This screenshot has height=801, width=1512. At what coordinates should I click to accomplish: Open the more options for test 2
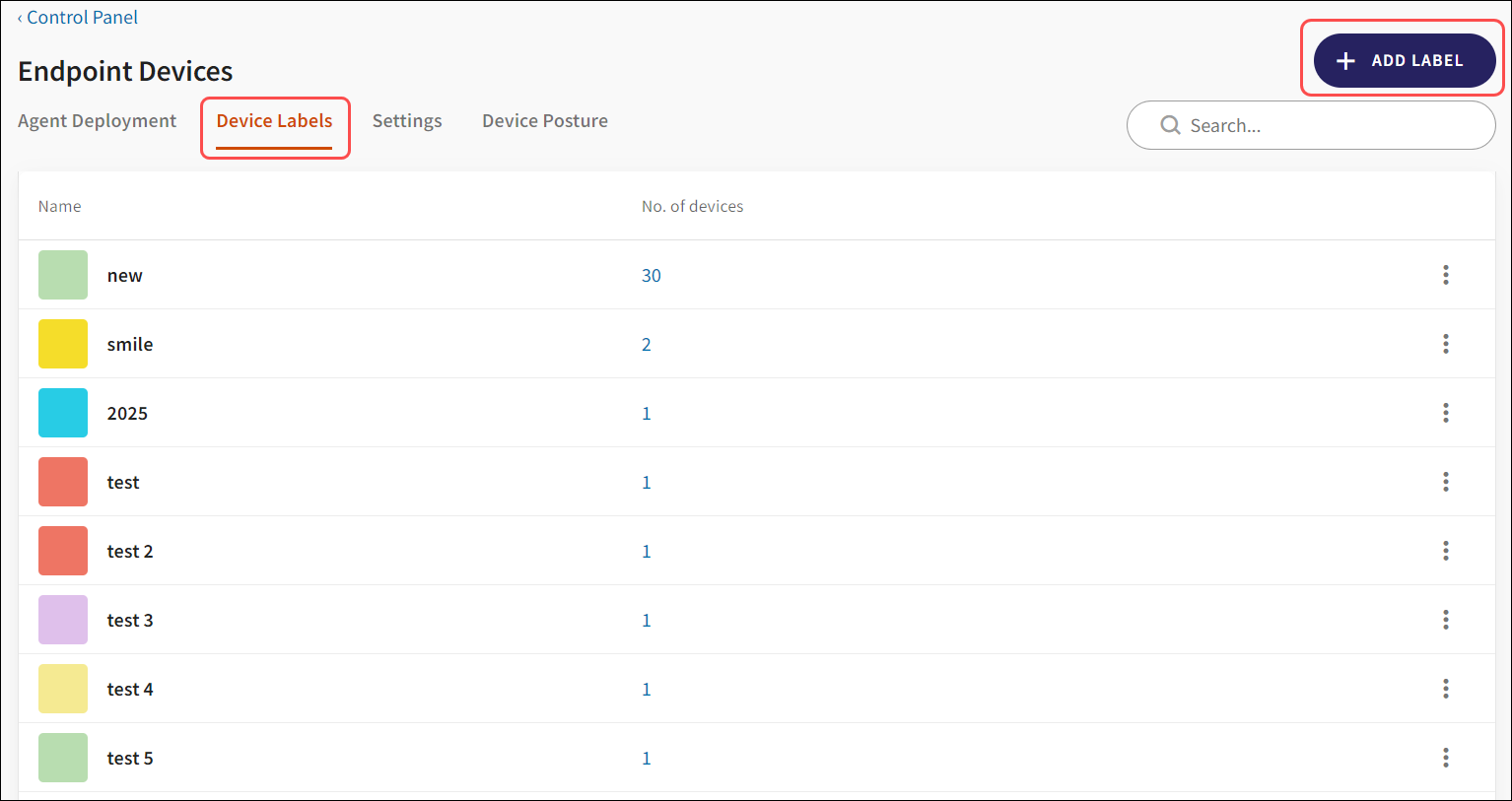pos(1445,551)
